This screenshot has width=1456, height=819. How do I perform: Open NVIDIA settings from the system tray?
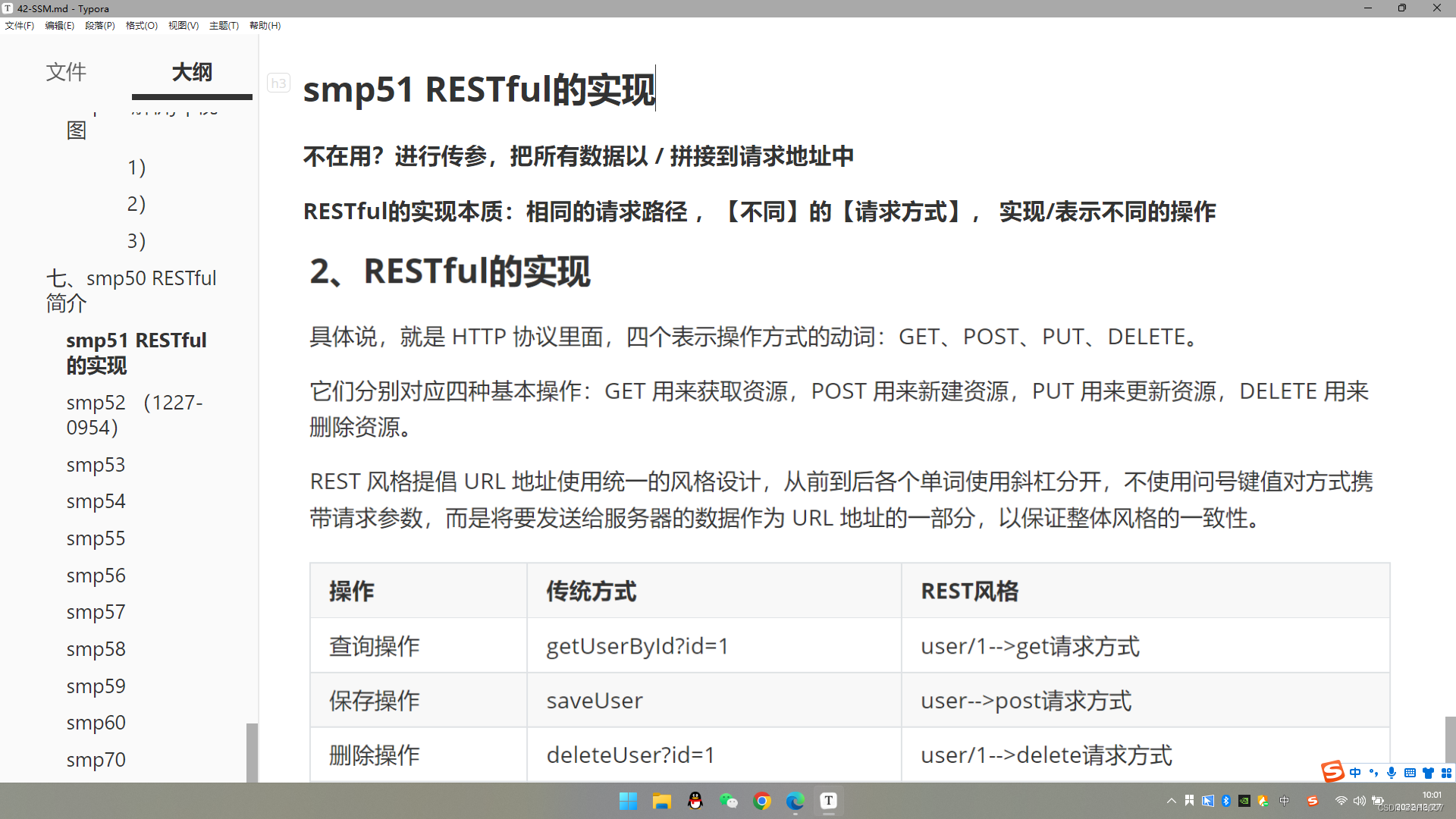(1244, 800)
